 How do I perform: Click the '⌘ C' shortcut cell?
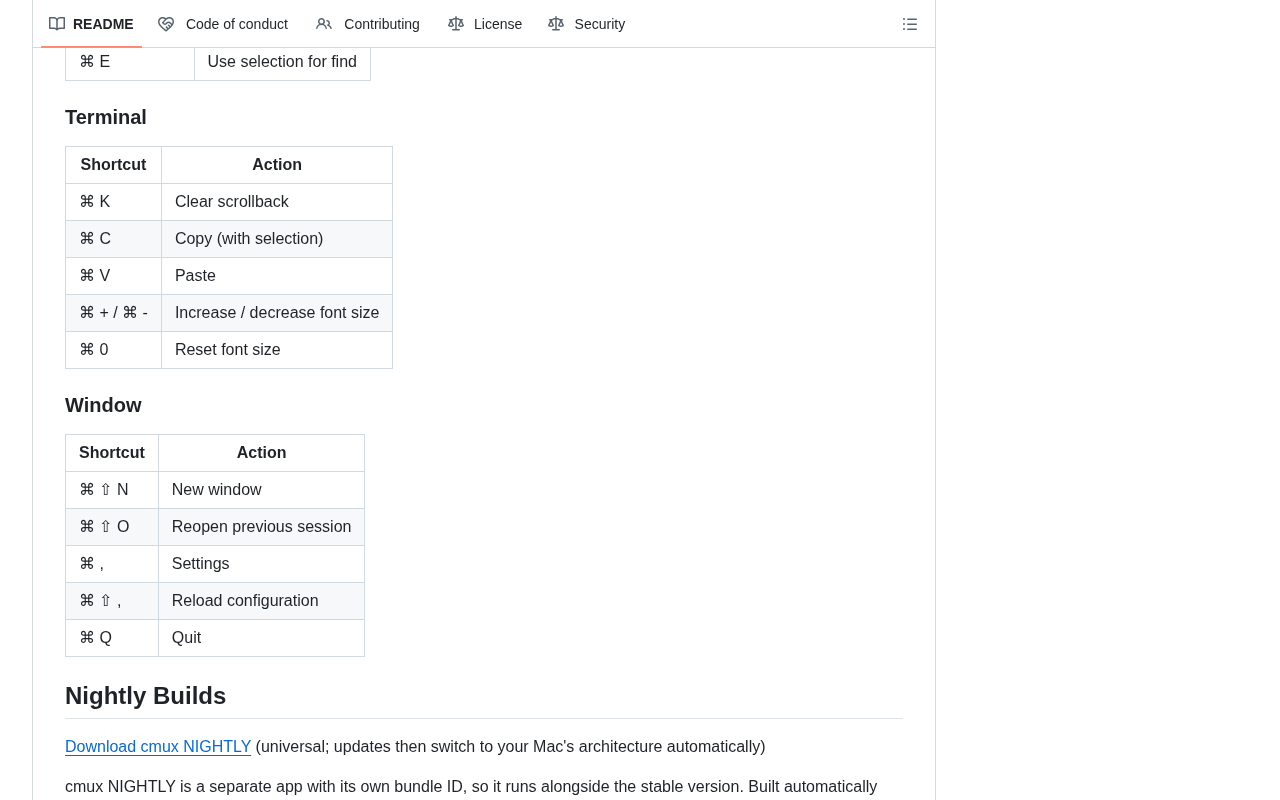[x=114, y=239]
